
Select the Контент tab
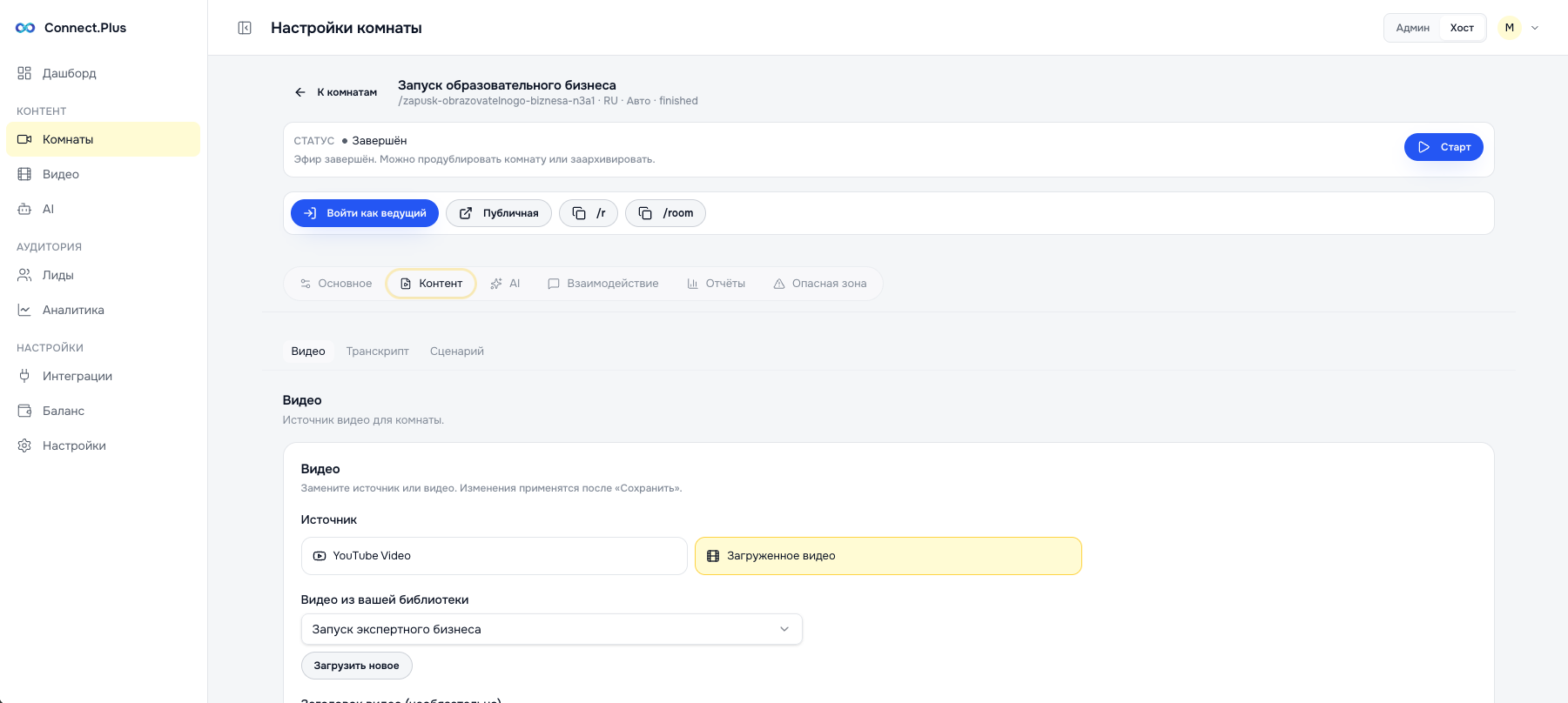pyautogui.click(x=431, y=284)
